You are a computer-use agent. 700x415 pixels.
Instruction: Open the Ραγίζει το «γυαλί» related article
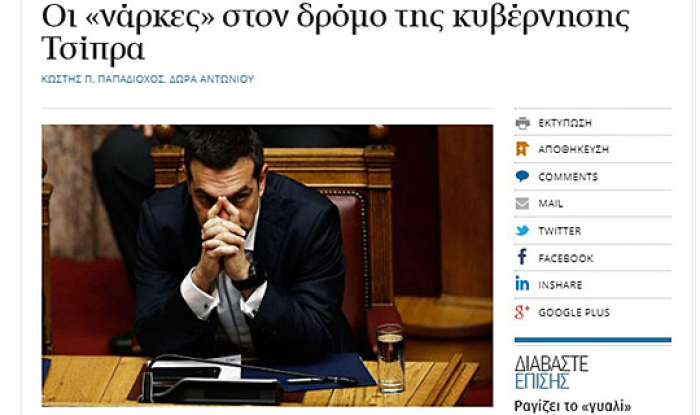573,407
